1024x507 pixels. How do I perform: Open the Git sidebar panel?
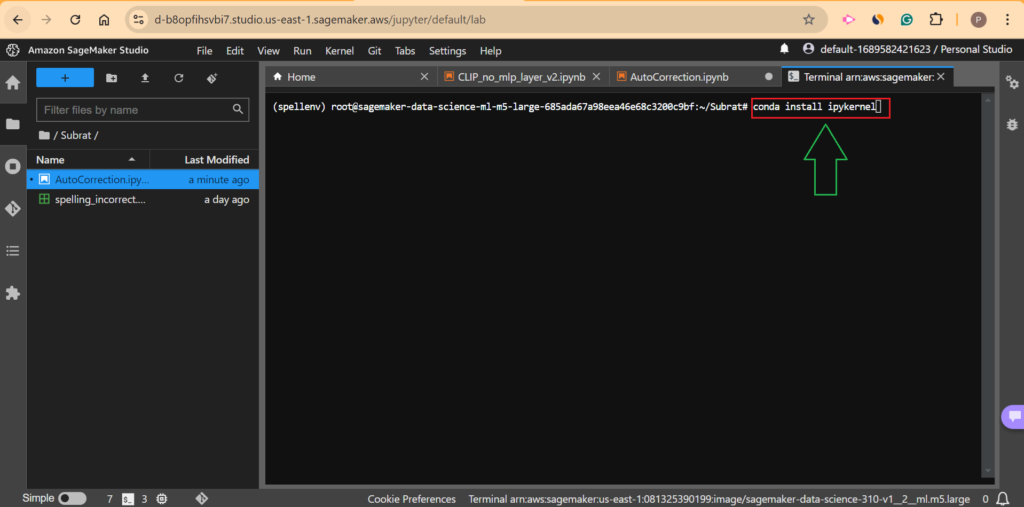(x=13, y=208)
